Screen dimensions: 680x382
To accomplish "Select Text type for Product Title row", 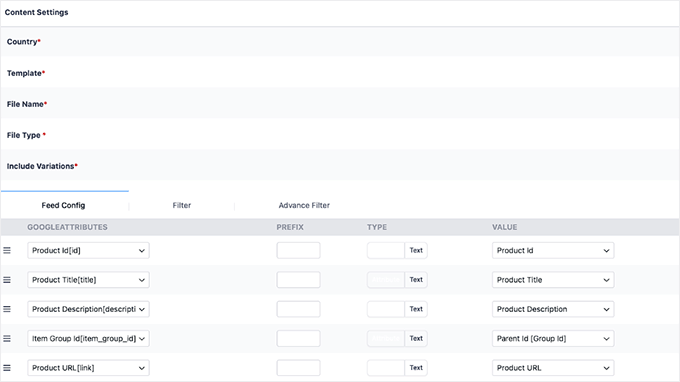I will pos(416,280).
